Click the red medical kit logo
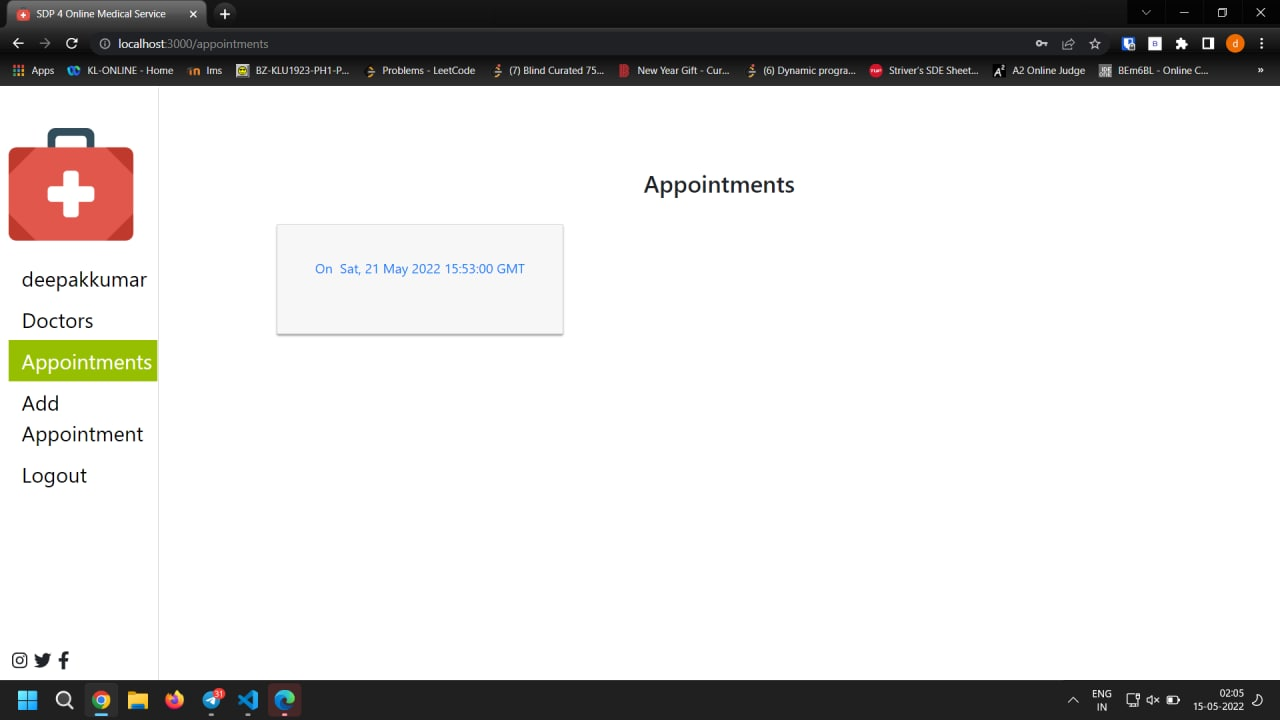 (71, 185)
